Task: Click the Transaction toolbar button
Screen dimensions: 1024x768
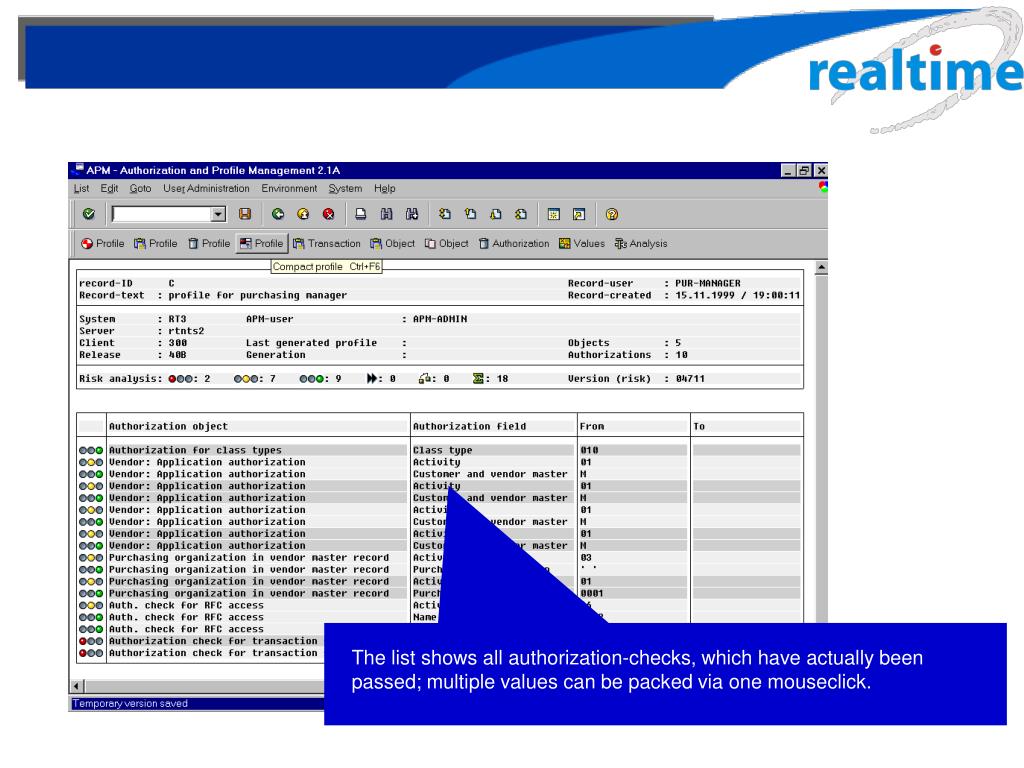Action: tap(327, 244)
